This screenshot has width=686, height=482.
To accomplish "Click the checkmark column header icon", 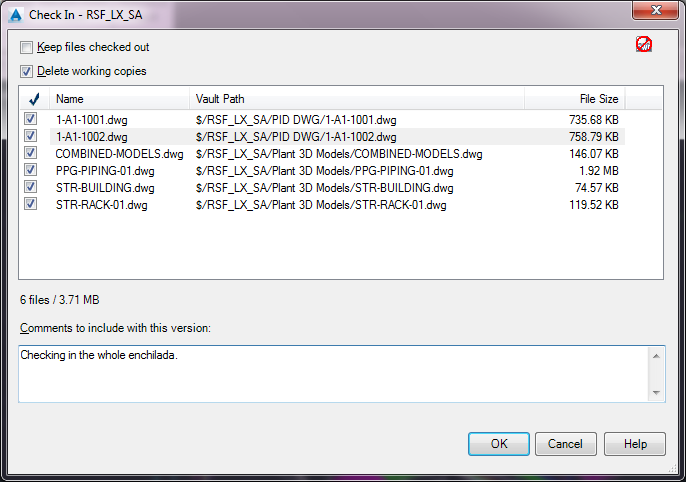I will (x=33, y=99).
